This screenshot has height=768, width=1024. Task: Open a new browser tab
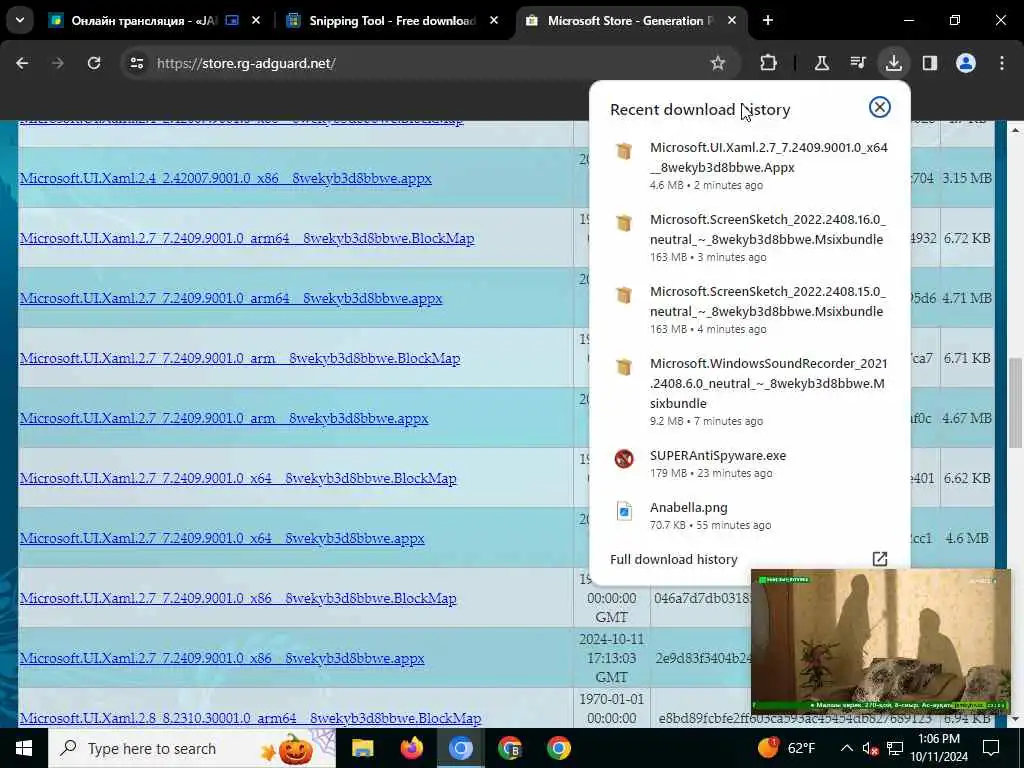pos(768,21)
